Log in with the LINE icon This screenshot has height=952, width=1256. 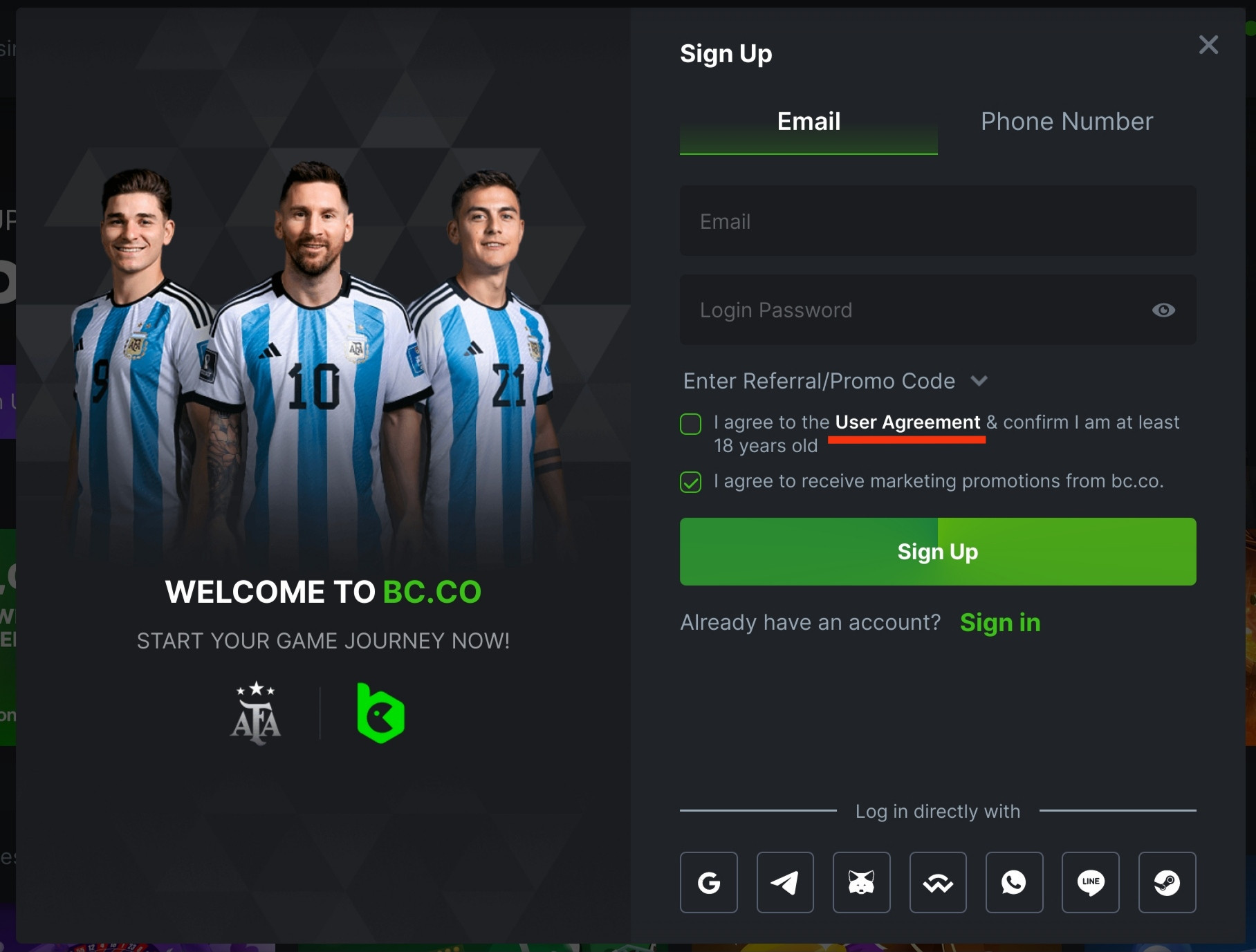click(1091, 882)
